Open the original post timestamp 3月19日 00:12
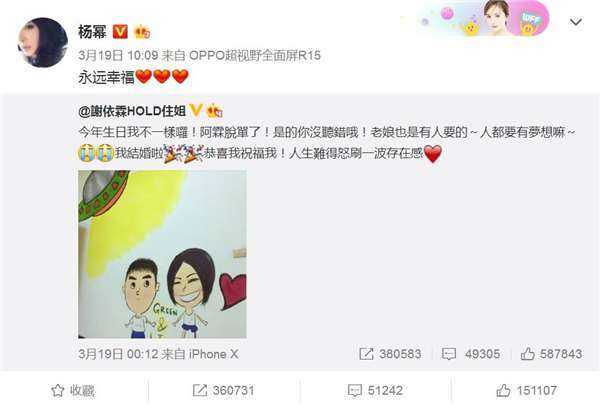The width and height of the screenshot is (600, 408). 118,354
